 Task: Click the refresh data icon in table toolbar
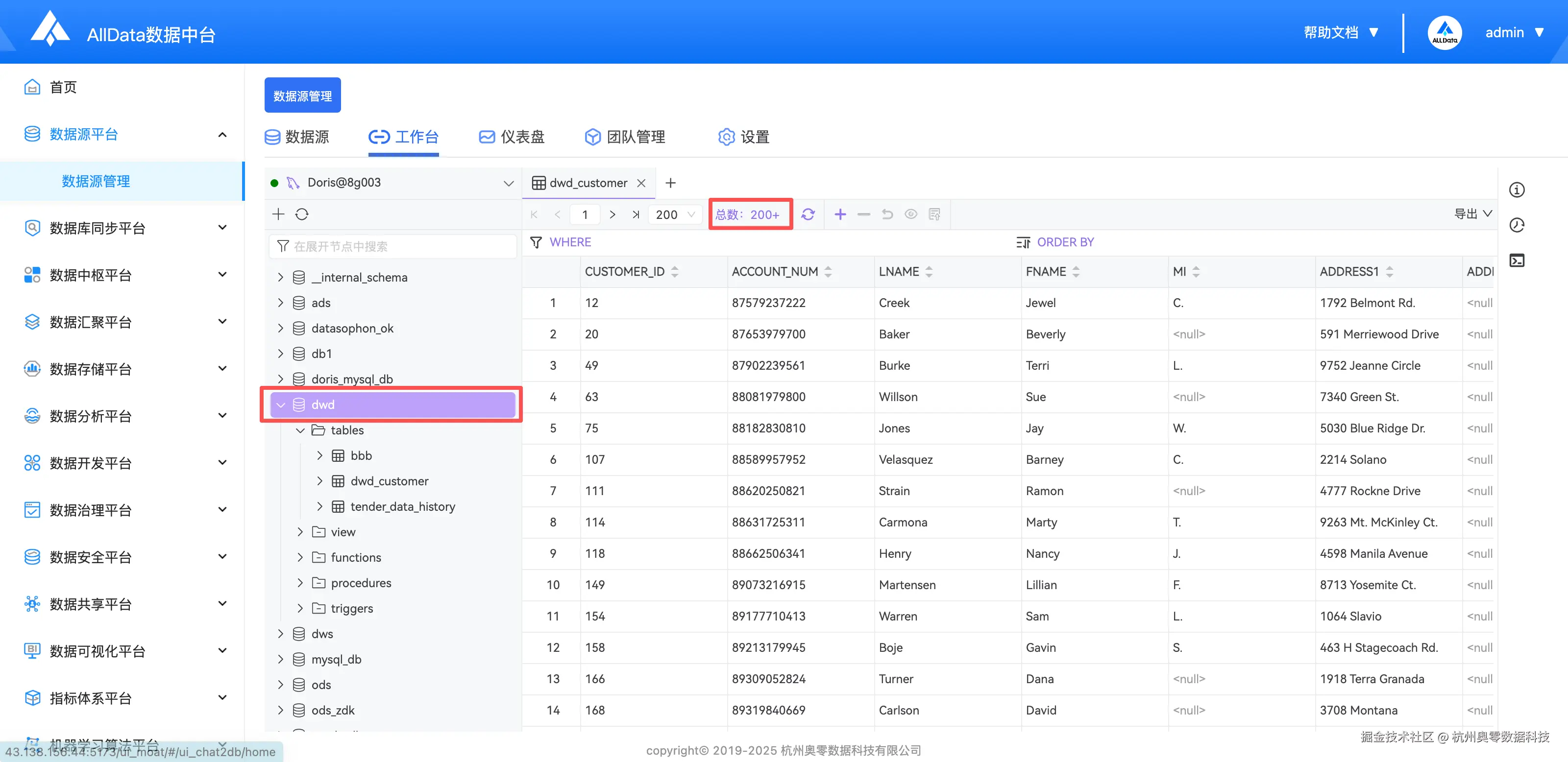coord(808,214)
